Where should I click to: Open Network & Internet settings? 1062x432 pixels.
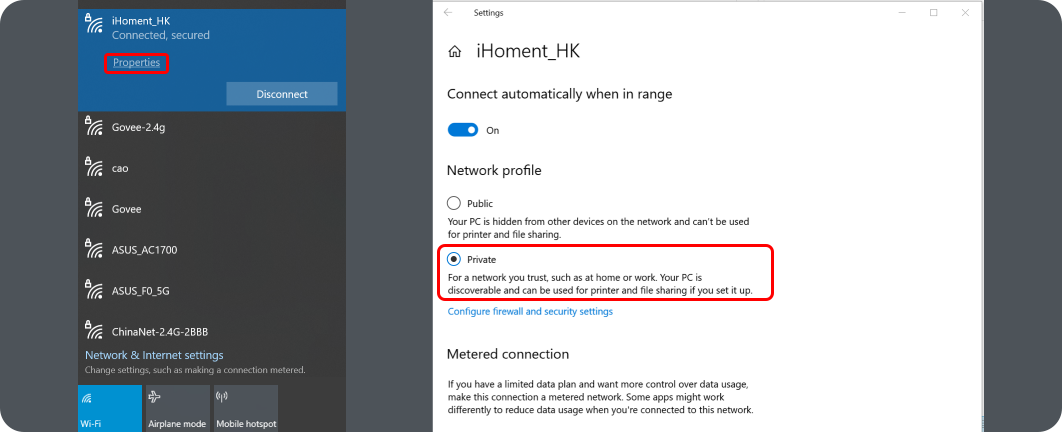154,355
